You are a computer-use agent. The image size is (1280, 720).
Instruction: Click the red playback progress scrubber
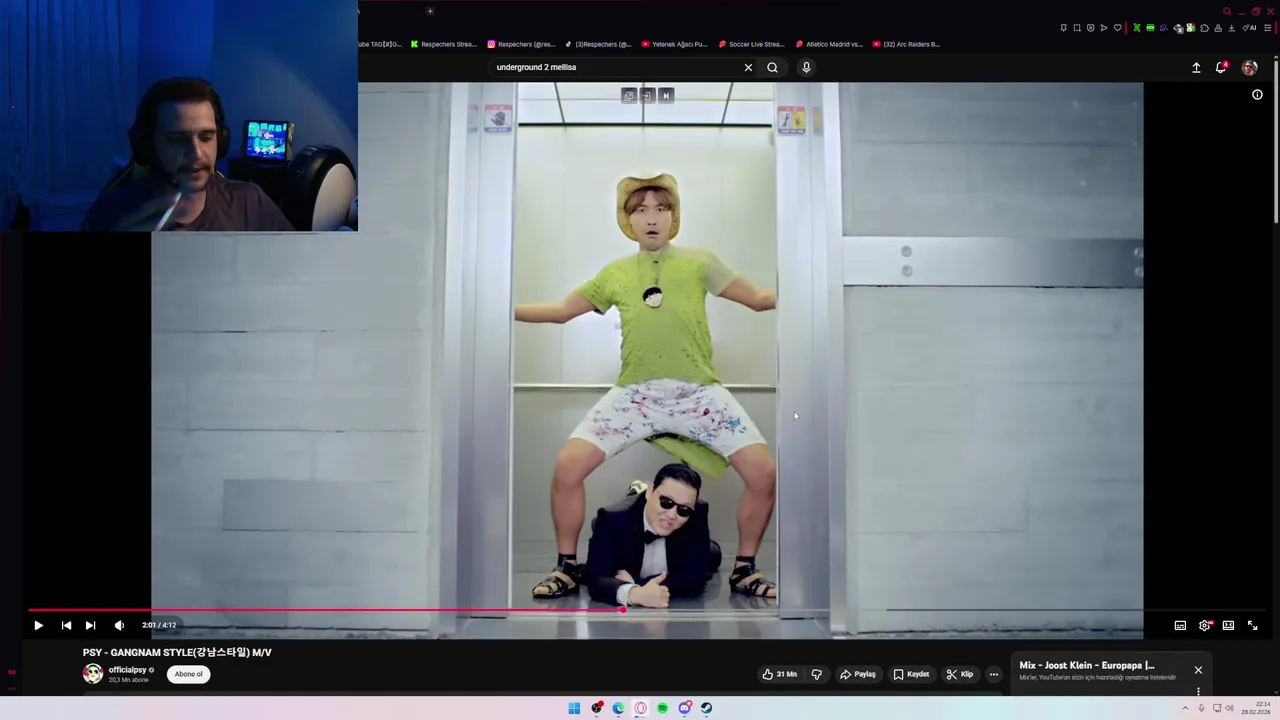(622, 609)
